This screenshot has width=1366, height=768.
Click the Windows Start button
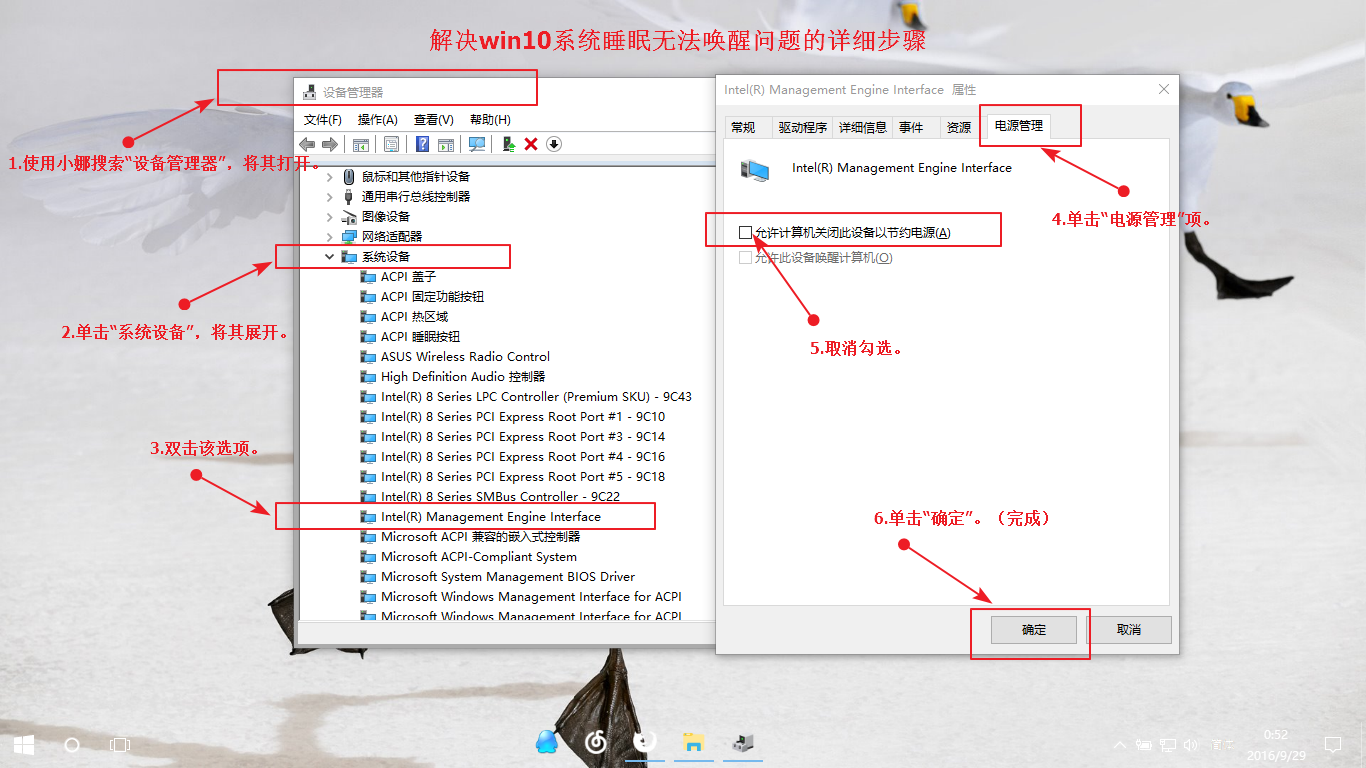(x=24, y=744)
